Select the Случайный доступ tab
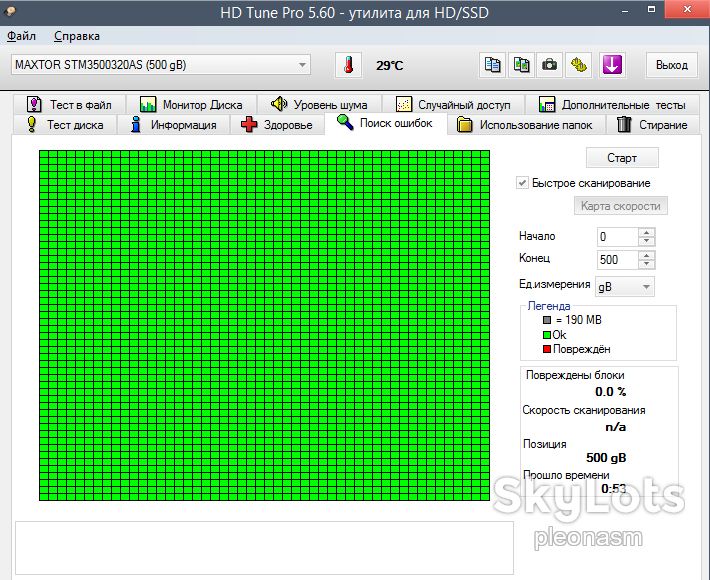The width and height of the screenshot is (710, 580). tap(453, 105)
